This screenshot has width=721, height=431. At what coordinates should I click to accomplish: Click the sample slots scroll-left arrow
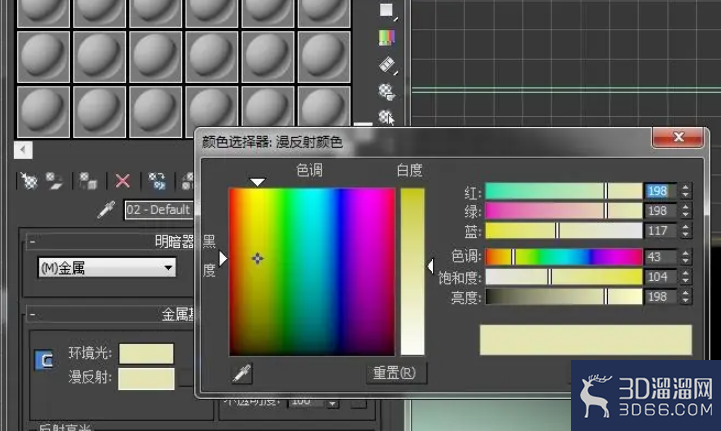pos(23,150)
